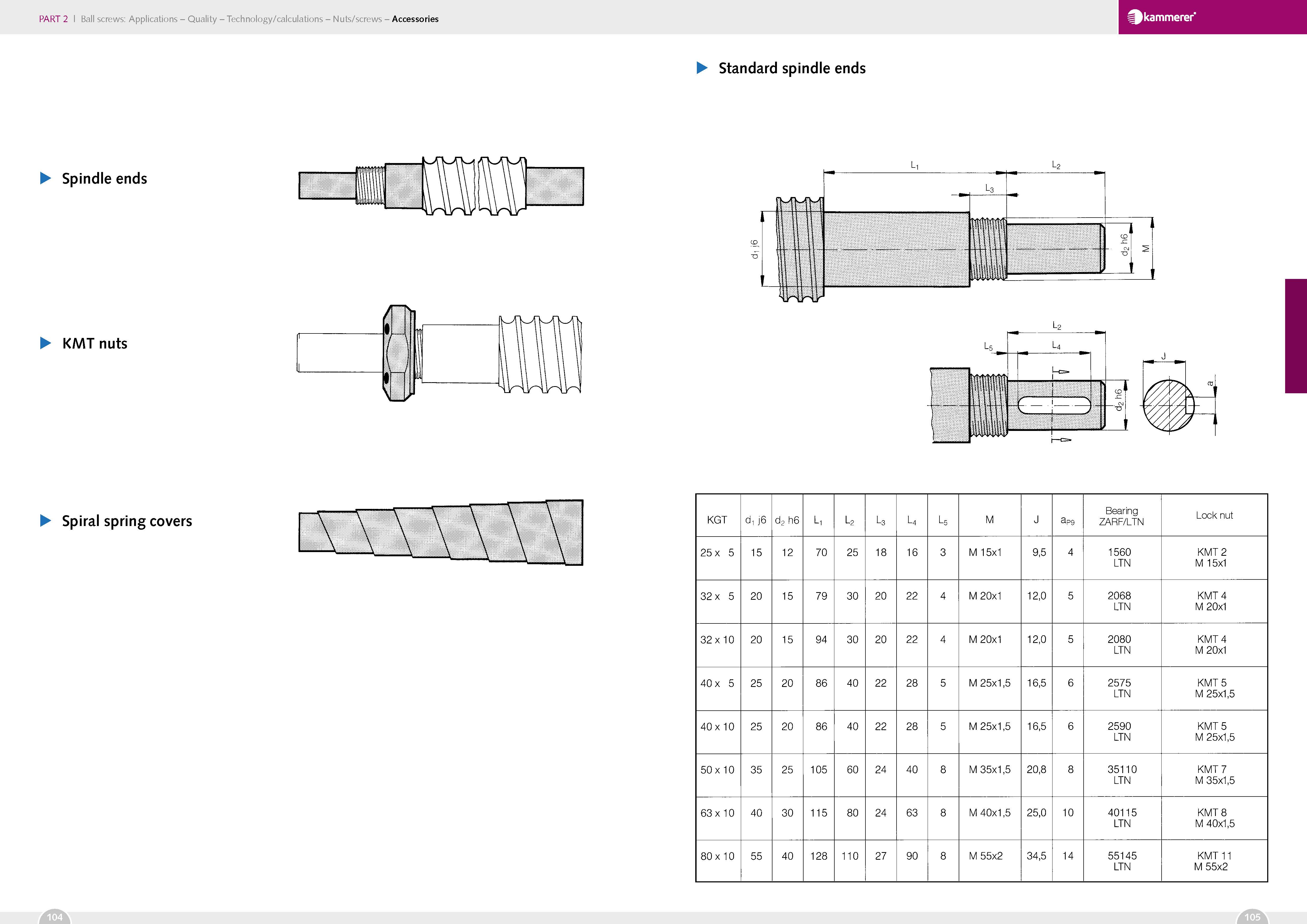The image size is (1307, 924).
Task: Click page number 105
Action: pyautogui.click(x=1252, y=917)
